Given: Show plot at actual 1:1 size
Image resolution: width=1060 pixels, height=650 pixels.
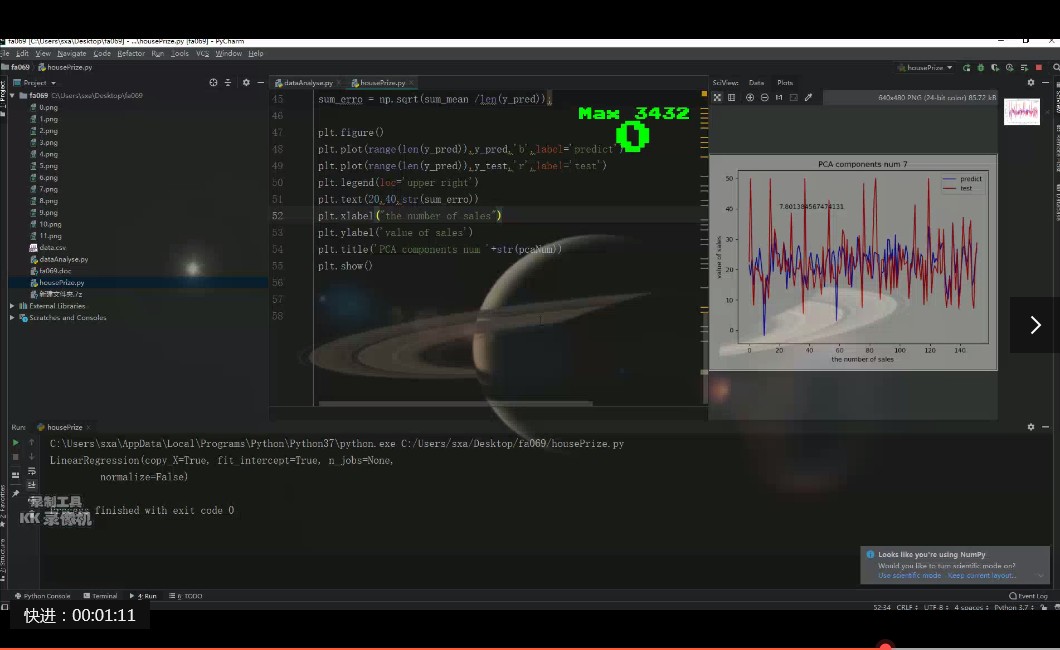Looking at the screenshot, I should [x=779, y=97].
